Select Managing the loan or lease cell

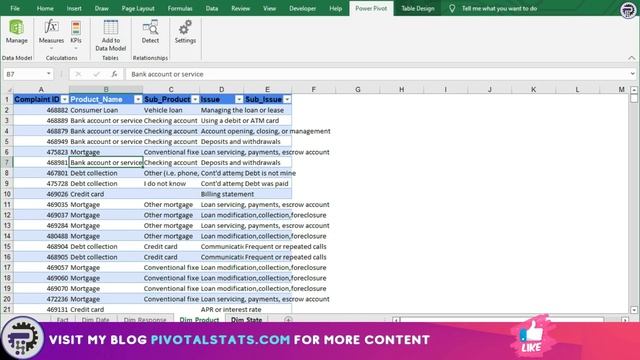pyautogui.click(x=222, y=110)
